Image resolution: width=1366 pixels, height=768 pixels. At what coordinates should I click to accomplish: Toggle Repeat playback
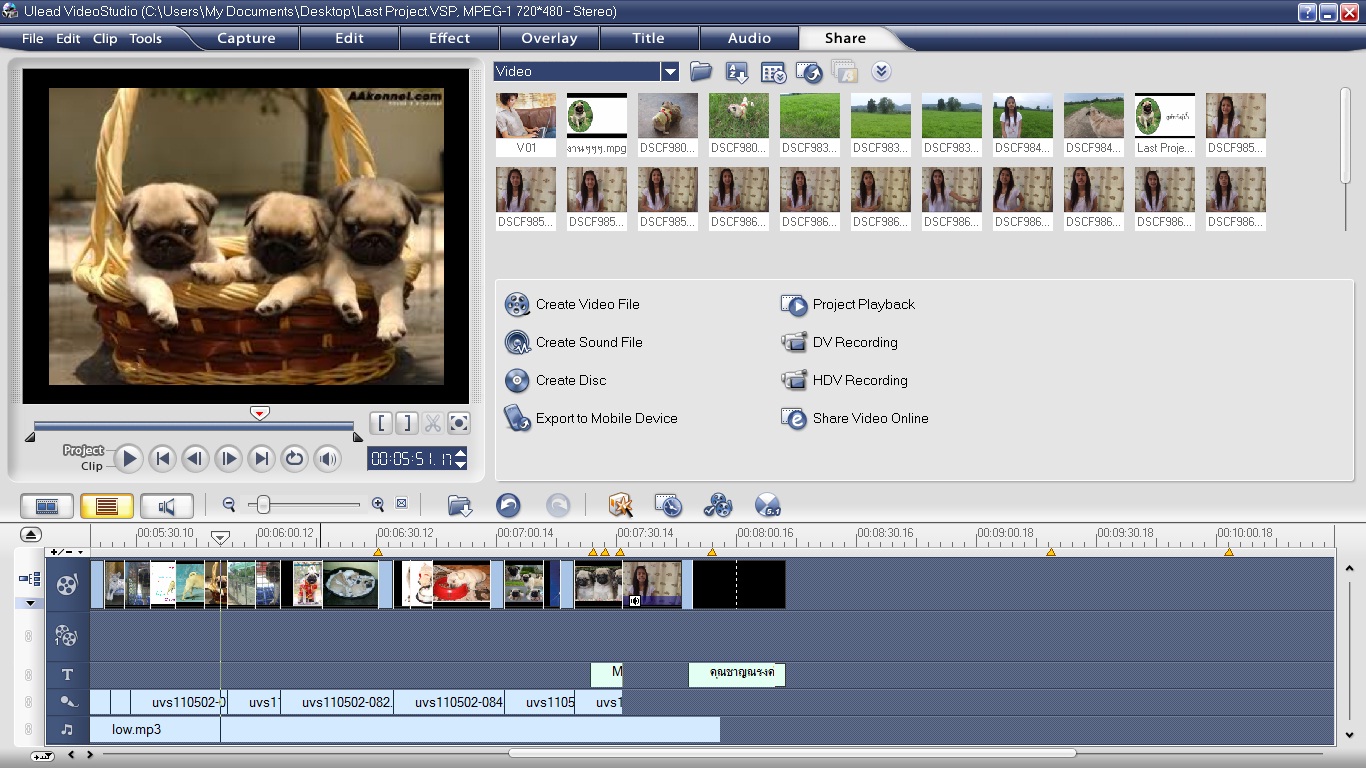(x=294, y=459)
